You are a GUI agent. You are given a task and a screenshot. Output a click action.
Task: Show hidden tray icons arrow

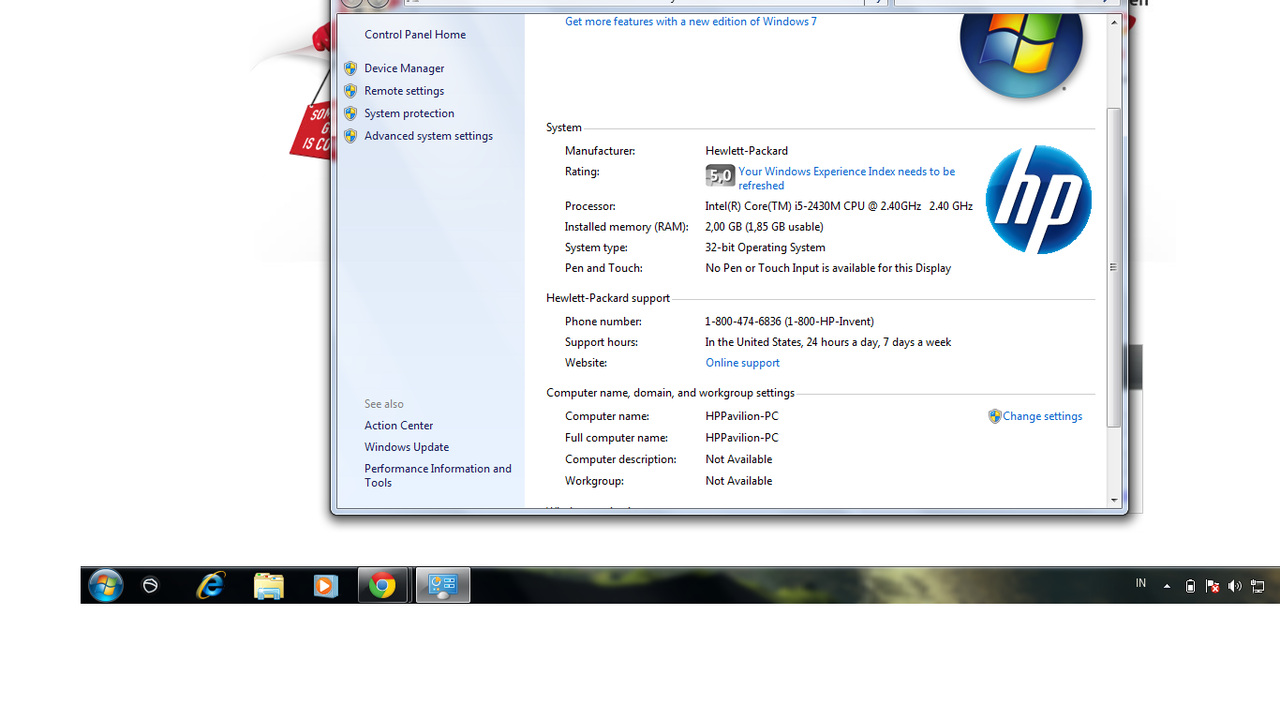click(1166, 587)
